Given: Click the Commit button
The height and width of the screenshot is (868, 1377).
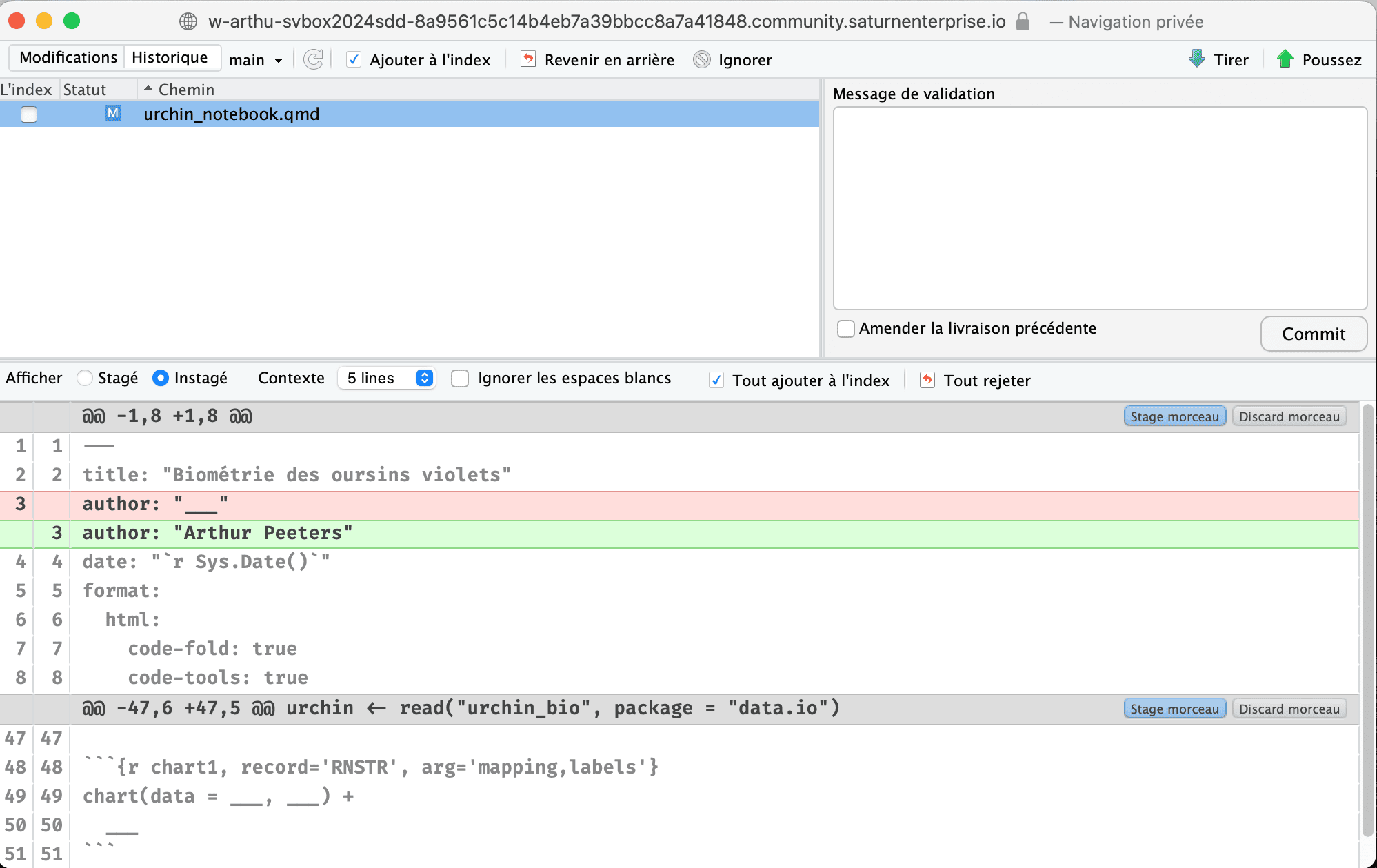Looking at the screenshot, I should point(1314,334).
